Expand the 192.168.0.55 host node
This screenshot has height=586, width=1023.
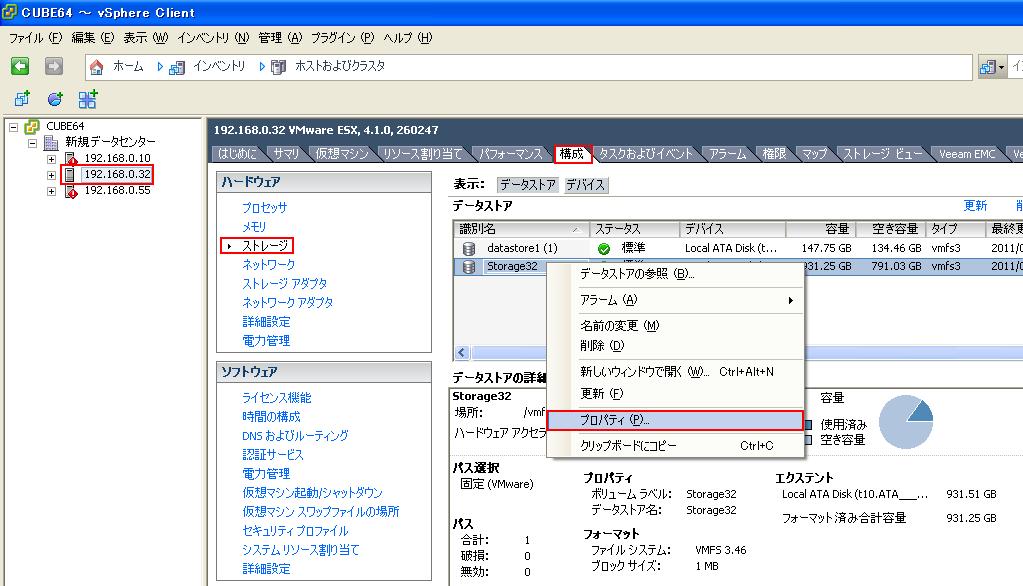(x=51, y=191)
